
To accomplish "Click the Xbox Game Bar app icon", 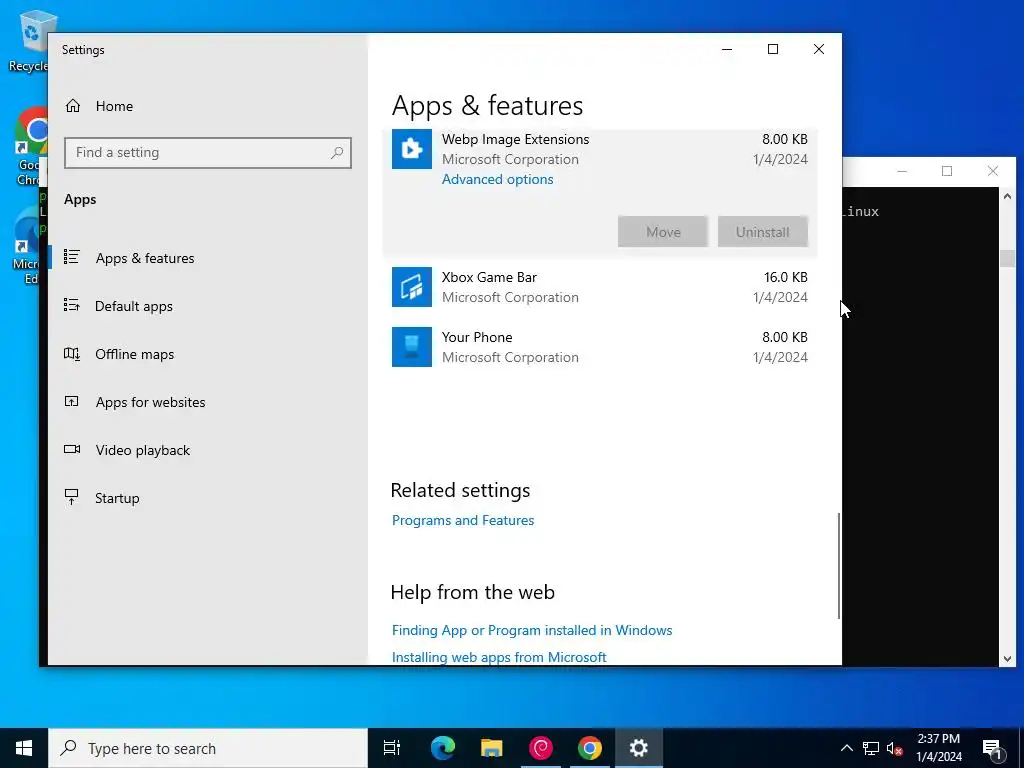I will coord(411,287).
